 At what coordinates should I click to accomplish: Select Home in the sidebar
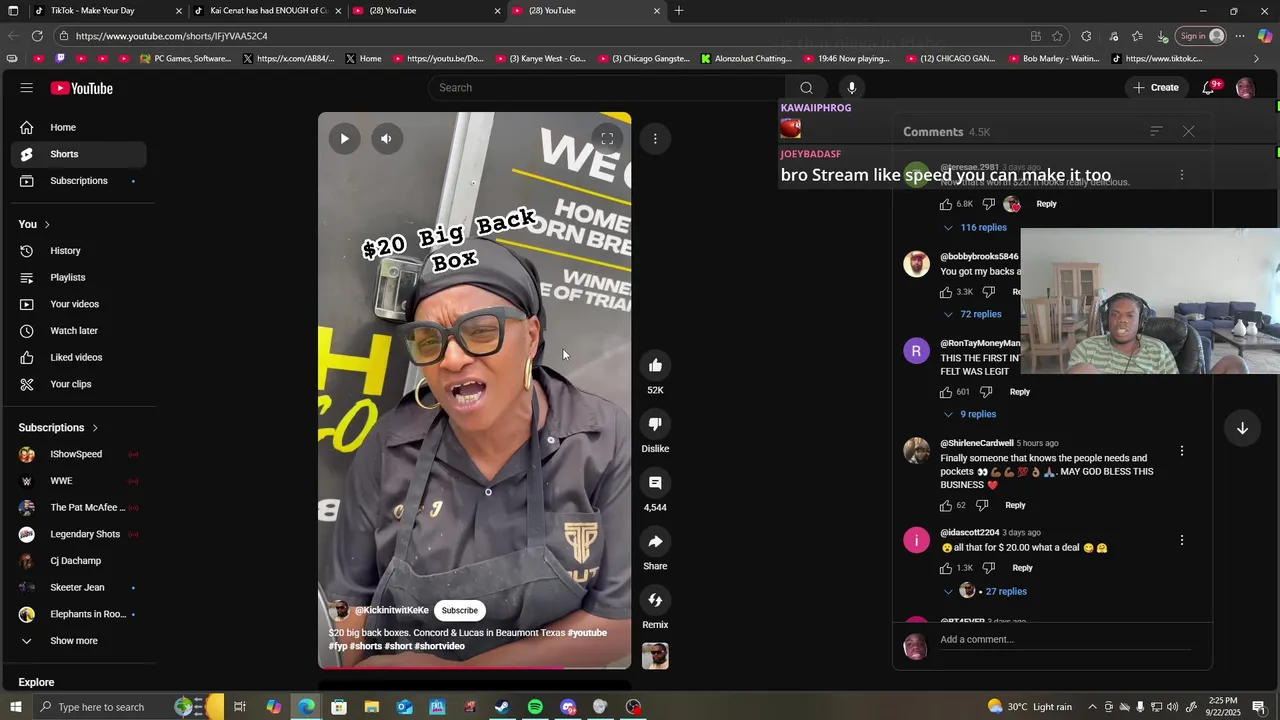(x=78, y=128)
